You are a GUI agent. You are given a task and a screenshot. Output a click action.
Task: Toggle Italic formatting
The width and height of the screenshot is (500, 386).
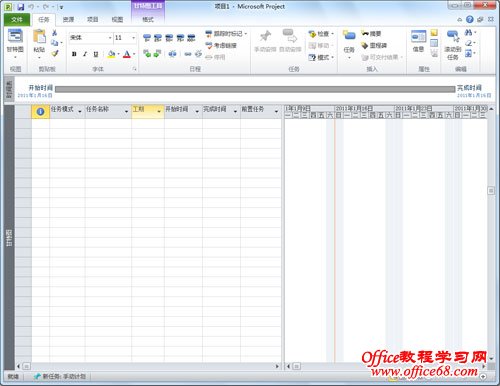[x=85, y=54]
